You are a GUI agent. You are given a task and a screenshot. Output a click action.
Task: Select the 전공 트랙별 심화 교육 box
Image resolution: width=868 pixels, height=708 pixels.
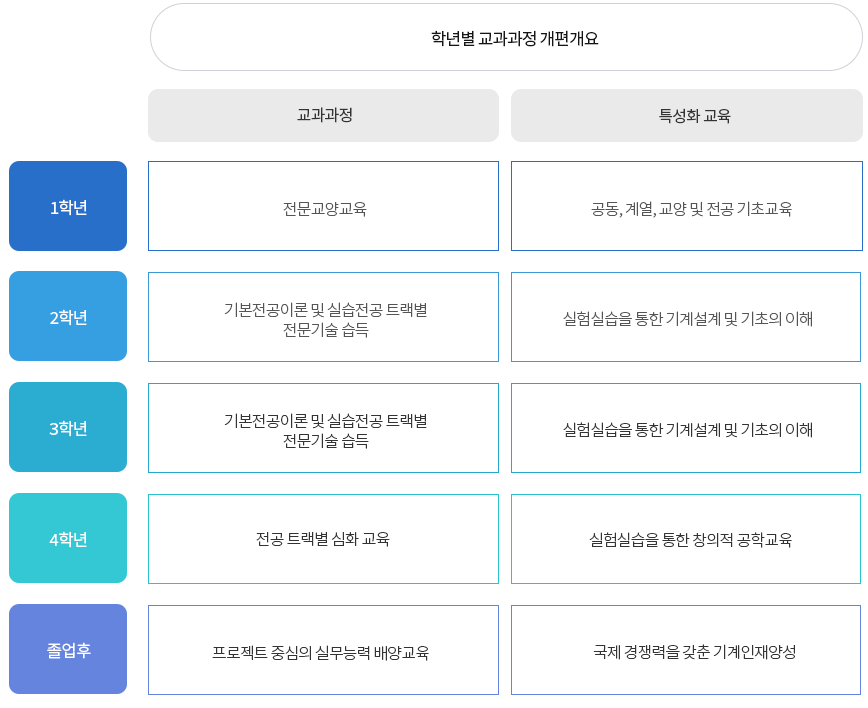coord(323,539)
